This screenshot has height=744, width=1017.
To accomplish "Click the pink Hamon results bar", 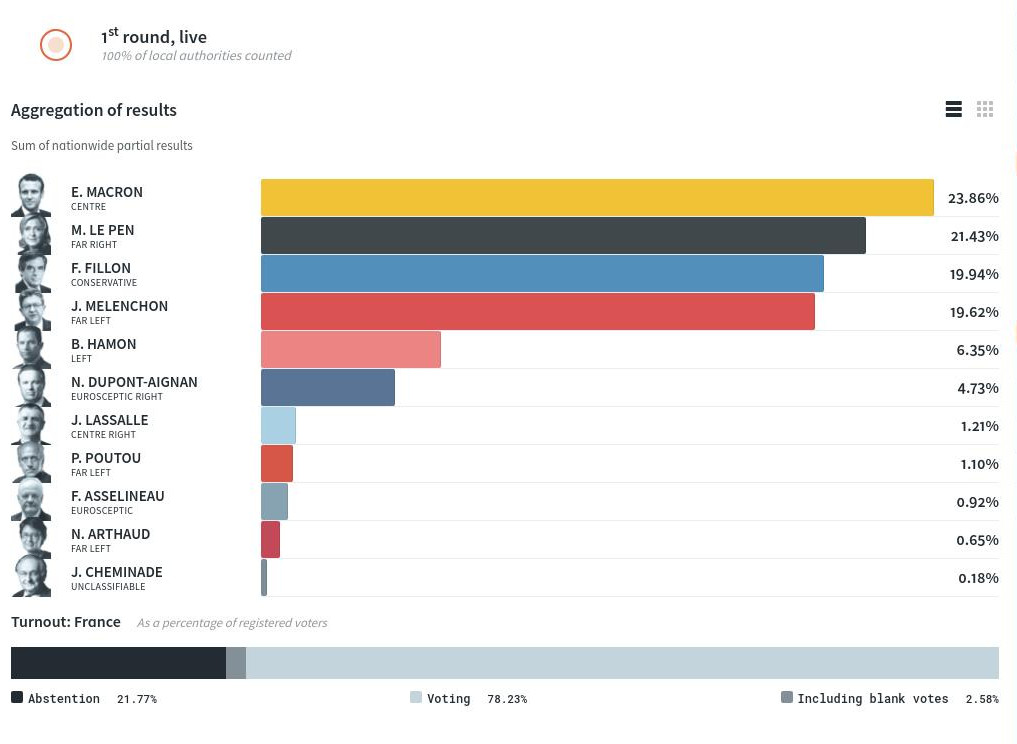I will coord(350,350).
